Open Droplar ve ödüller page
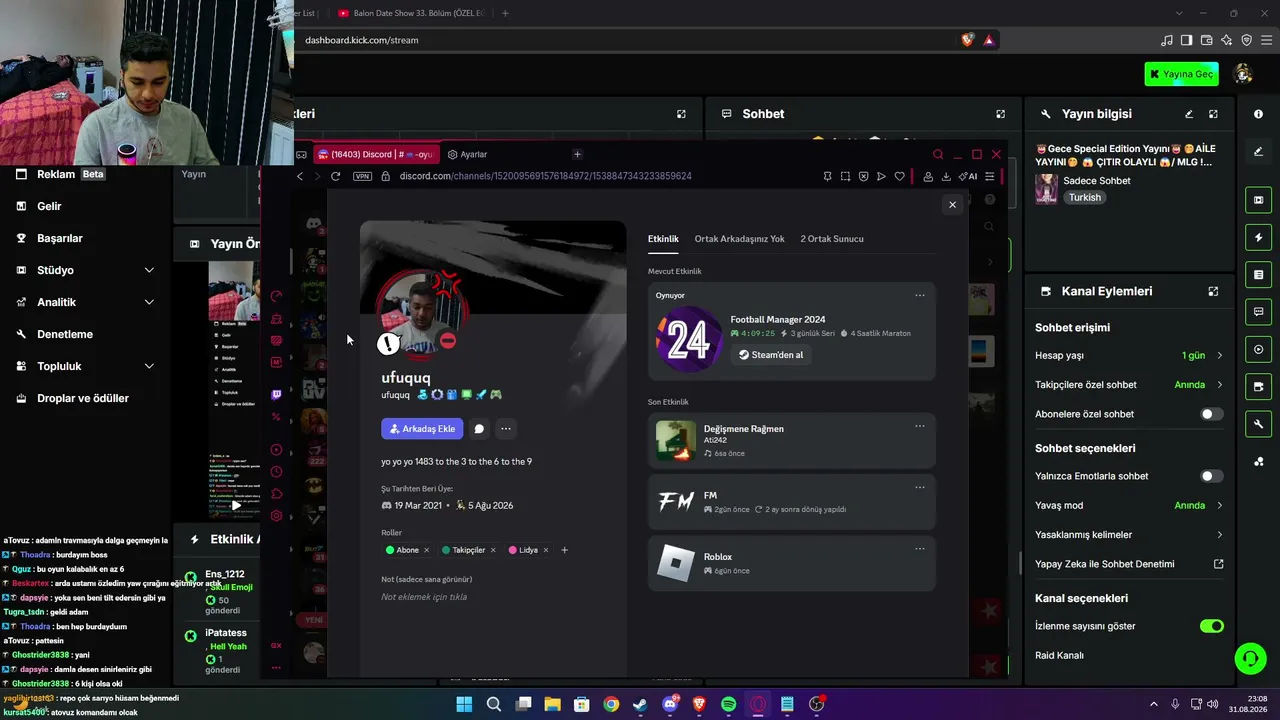The height and width of the screenshot is (720, 1280). coord(83,398)
